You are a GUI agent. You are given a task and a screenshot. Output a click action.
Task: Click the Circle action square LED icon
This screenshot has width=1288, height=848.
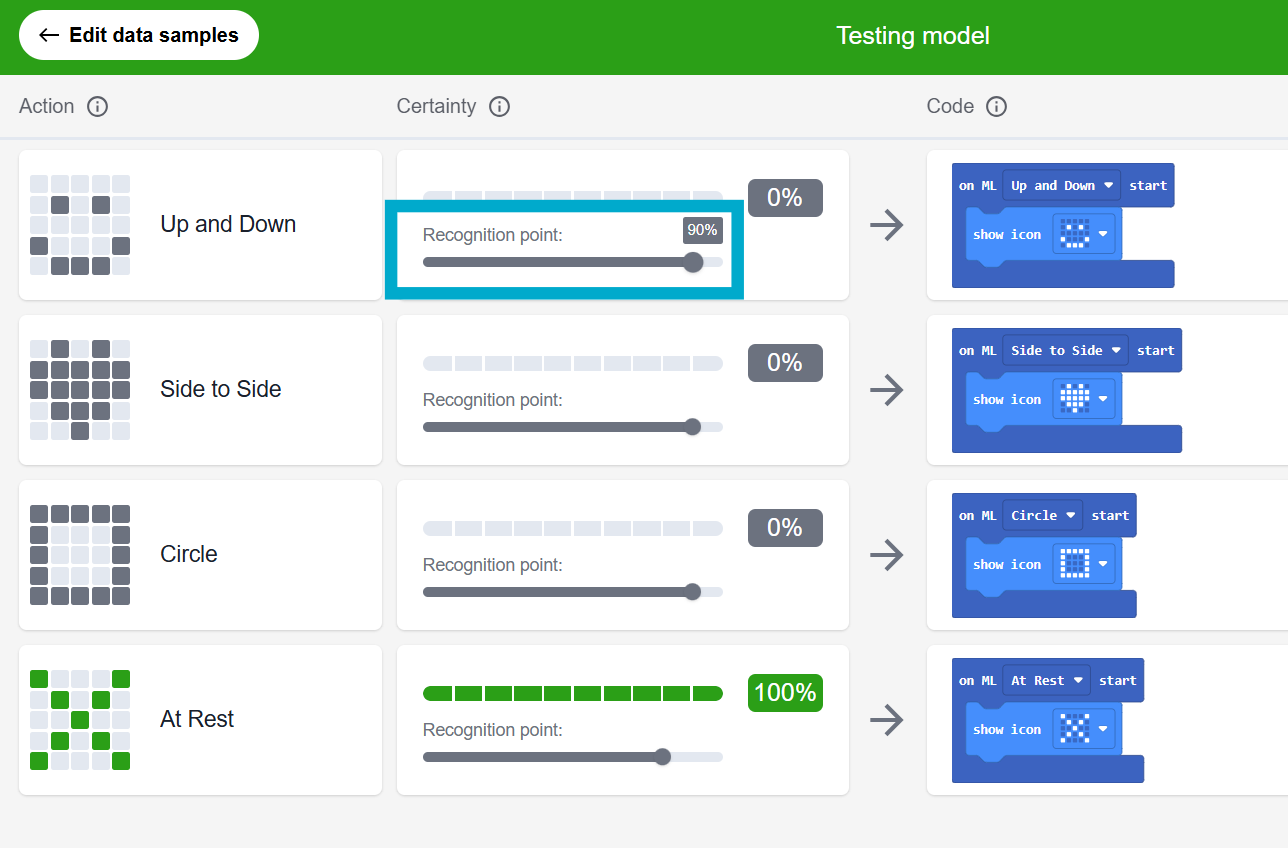click(x=80, y=555)
